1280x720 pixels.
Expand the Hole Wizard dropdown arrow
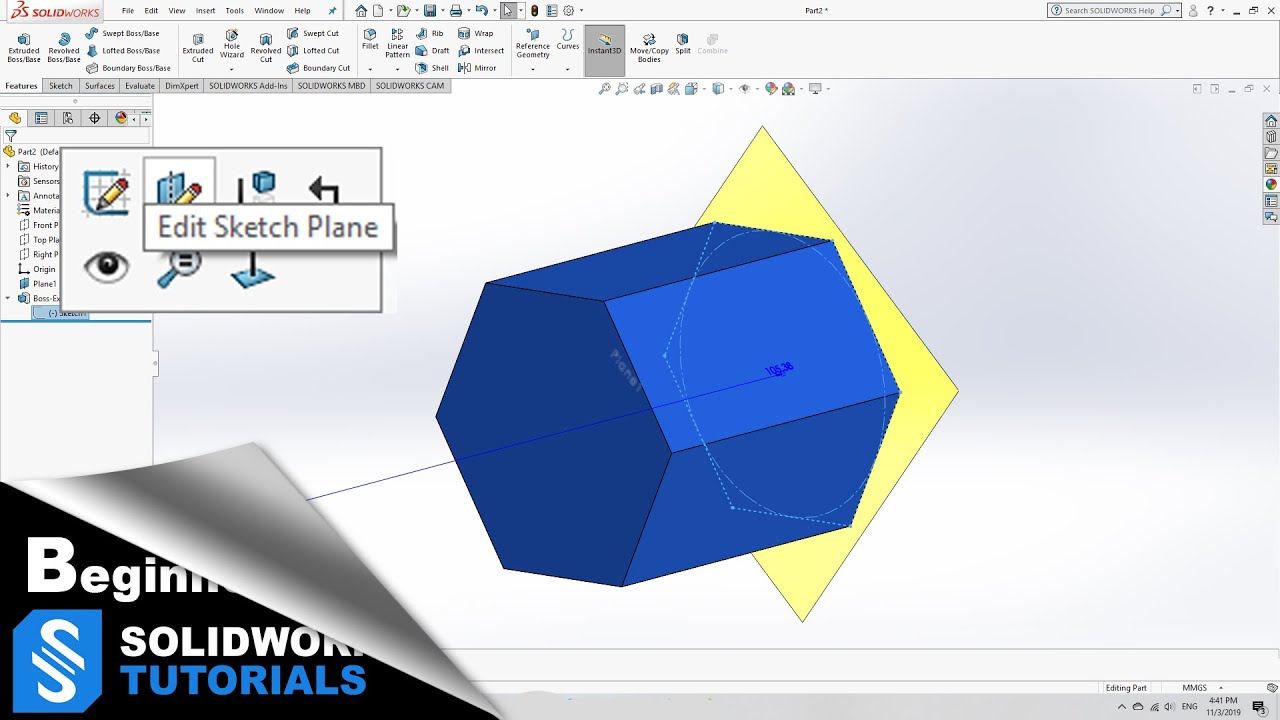point(232,69)
